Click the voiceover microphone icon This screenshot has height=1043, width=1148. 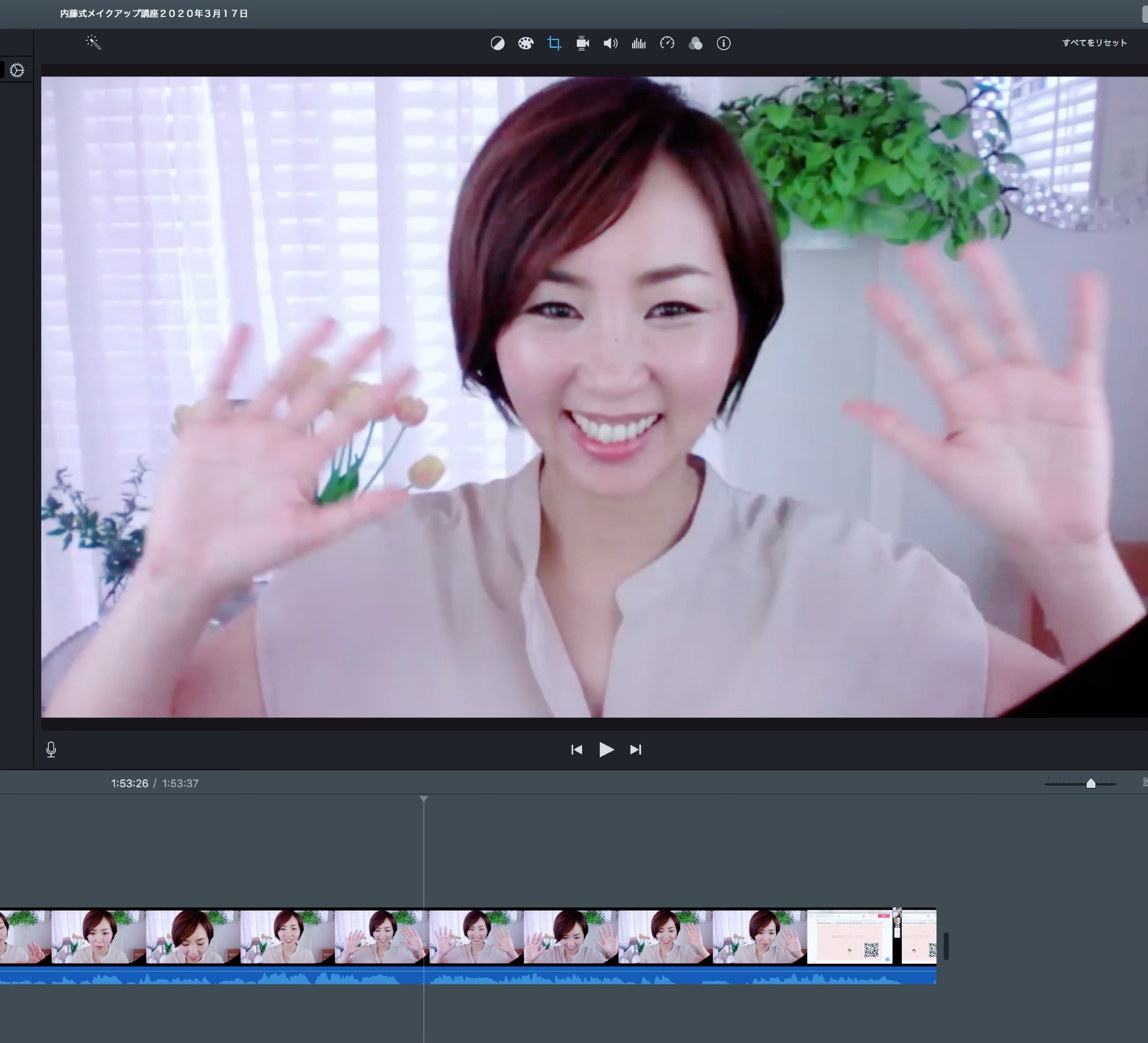click(x=51, y=749)
